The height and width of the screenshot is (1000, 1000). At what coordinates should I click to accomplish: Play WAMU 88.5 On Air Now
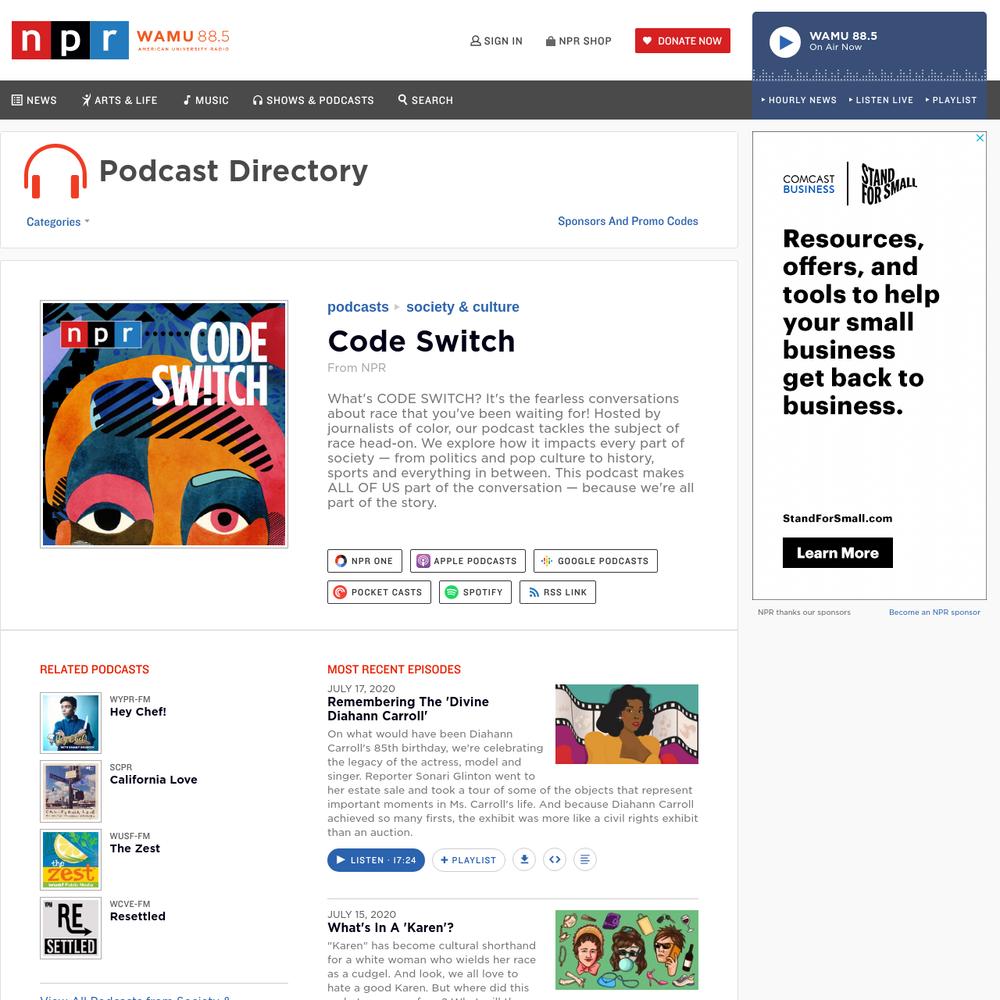784,42
